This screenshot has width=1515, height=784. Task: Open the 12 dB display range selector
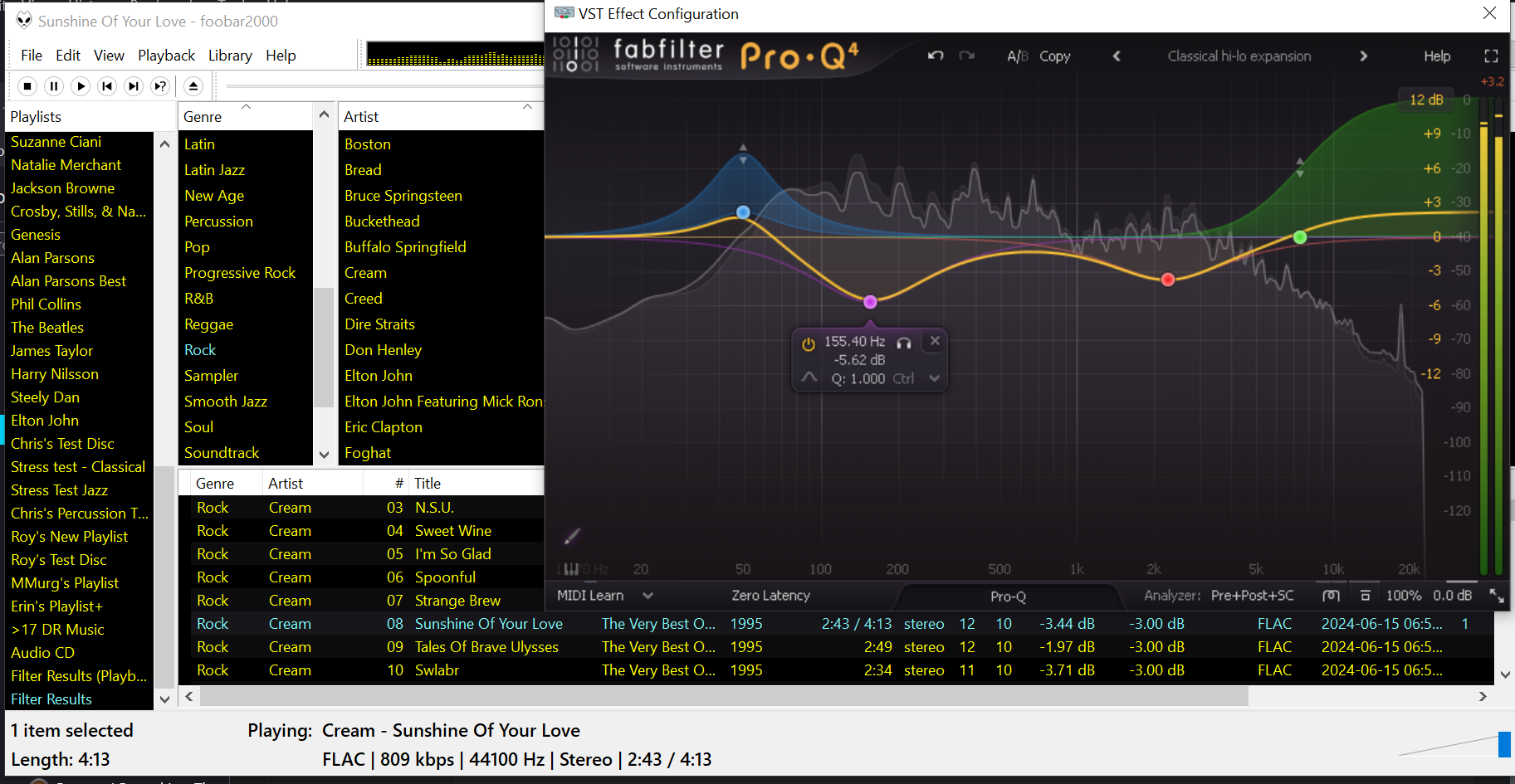(1426, 100)
